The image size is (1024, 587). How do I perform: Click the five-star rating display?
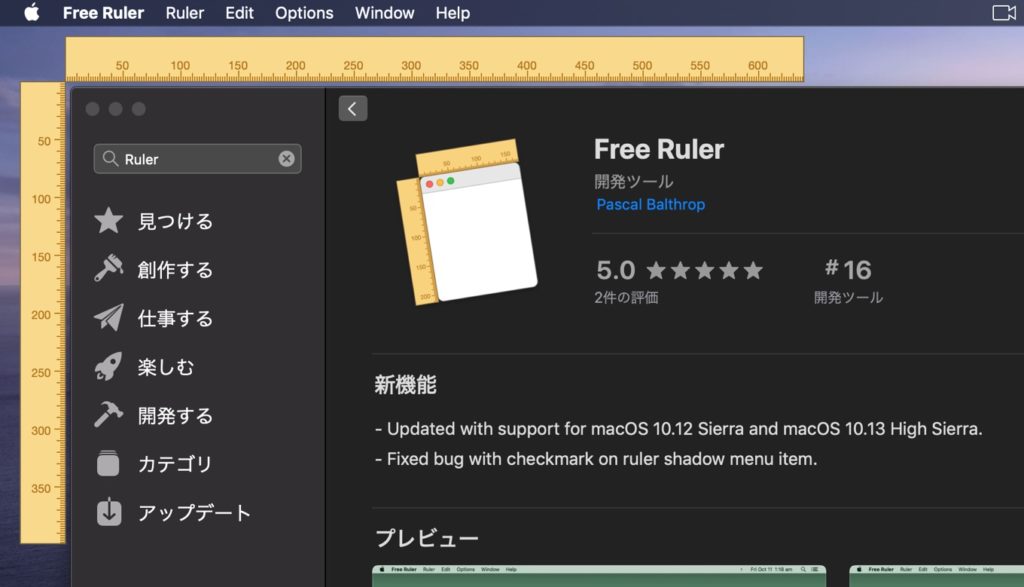[706, 269]
